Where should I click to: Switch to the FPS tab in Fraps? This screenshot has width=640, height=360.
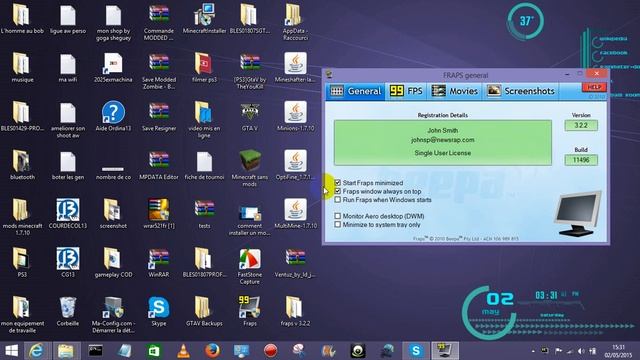coord(406,91)
